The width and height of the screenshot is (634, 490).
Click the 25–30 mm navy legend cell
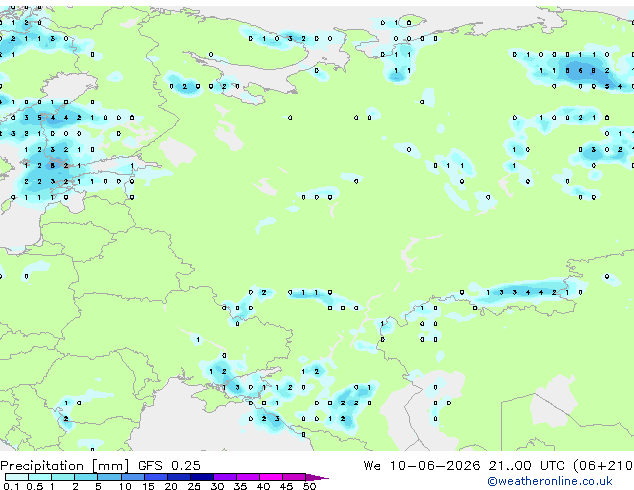pos(202,477)
